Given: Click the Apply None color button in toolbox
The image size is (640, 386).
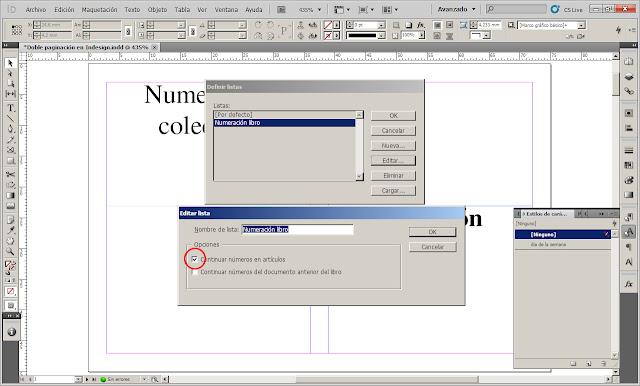Looking at the screenshot, I should tap(11, 291).
